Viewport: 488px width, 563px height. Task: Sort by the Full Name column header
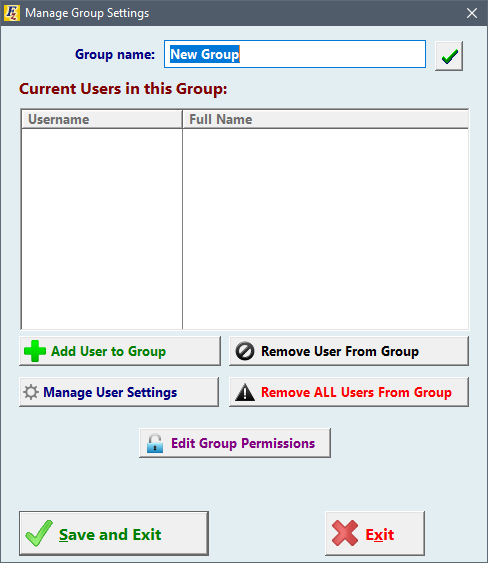(325, 119)
